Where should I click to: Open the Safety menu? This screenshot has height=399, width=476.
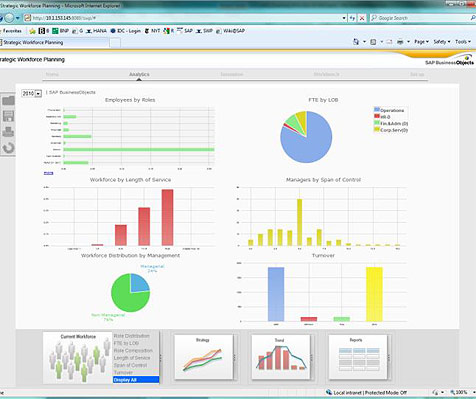pyautogui.click(x=442, y=42)
